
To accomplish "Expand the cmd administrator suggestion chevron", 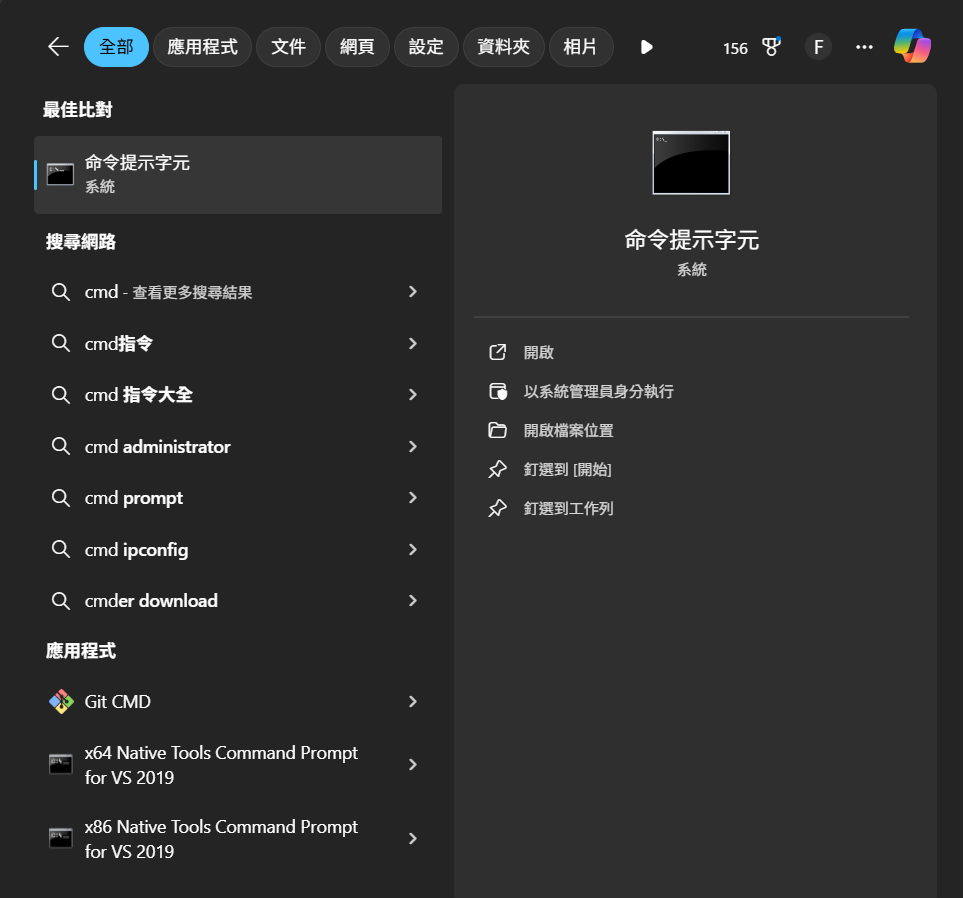I will click(413, 446).
